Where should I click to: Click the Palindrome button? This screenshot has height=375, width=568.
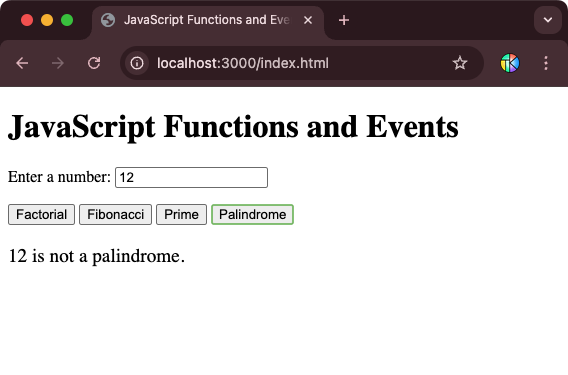point(252,214)
